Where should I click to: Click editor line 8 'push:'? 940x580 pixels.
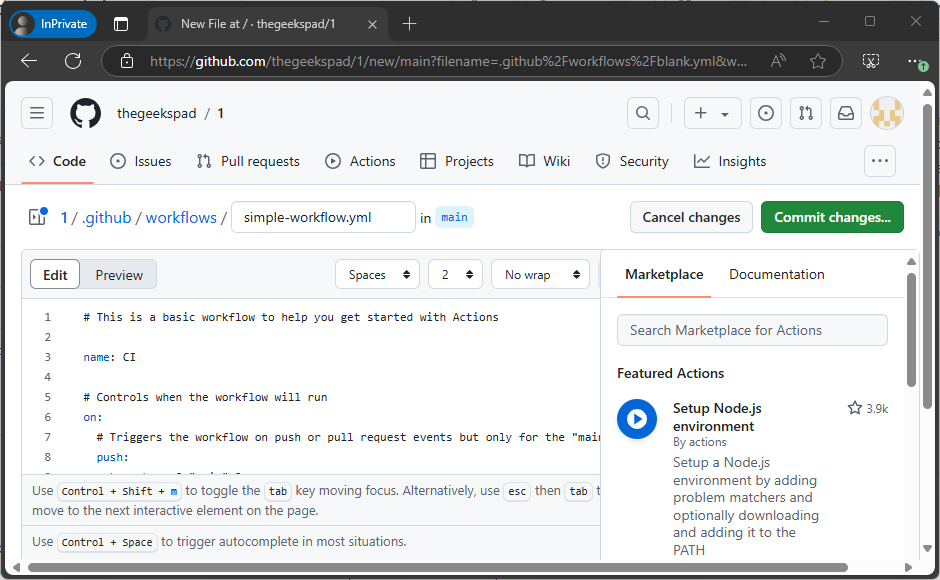tap(113, 457)
